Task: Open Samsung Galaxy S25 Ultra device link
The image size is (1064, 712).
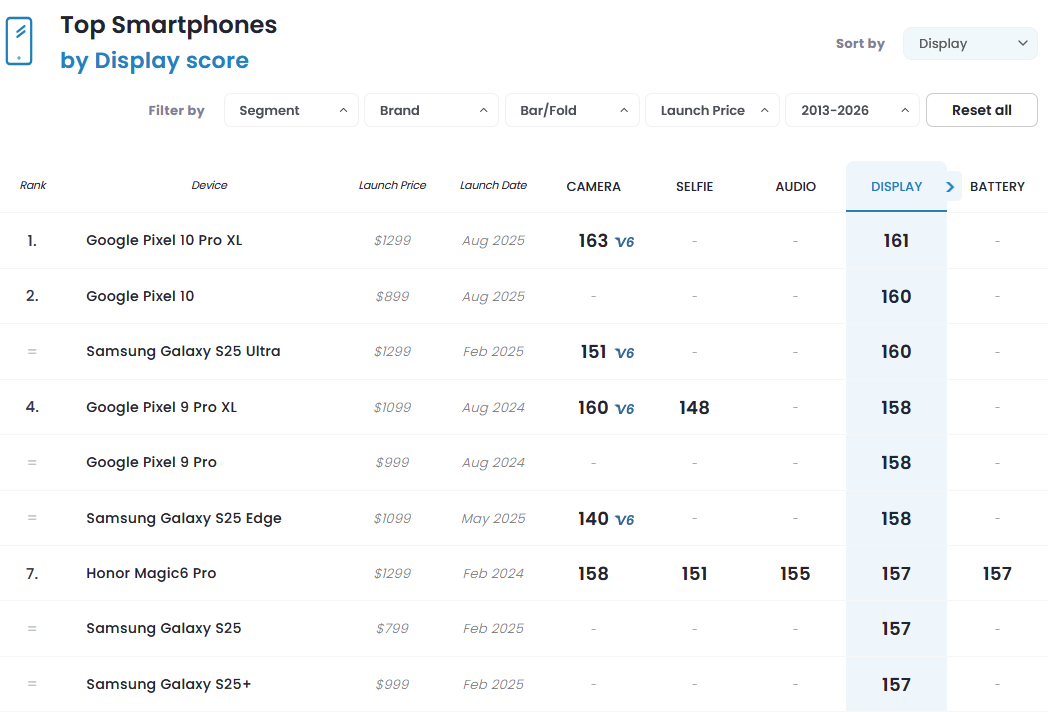Action: pyautogui.click(x=183, y=352)
